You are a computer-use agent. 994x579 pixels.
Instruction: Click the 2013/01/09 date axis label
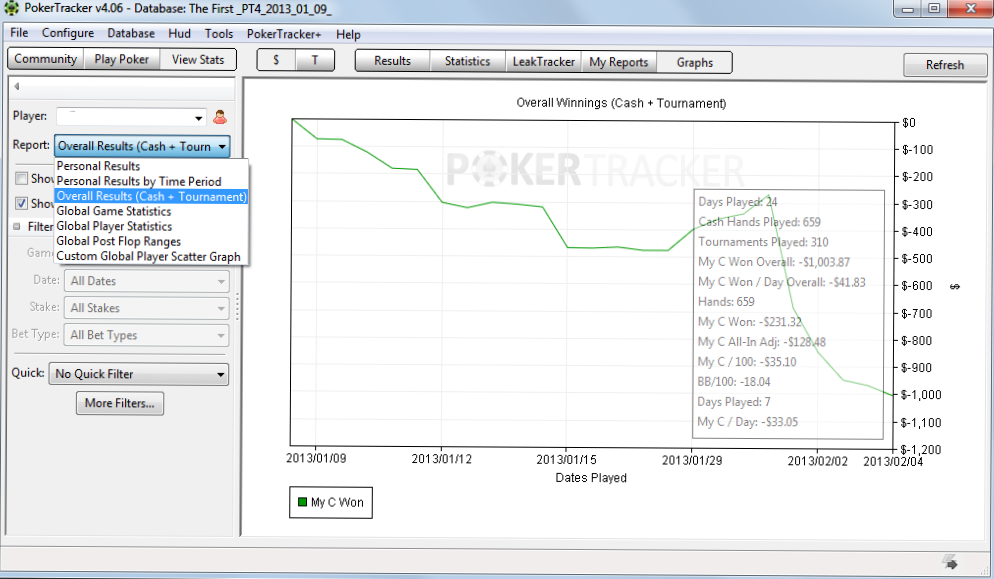pos(316,458)
